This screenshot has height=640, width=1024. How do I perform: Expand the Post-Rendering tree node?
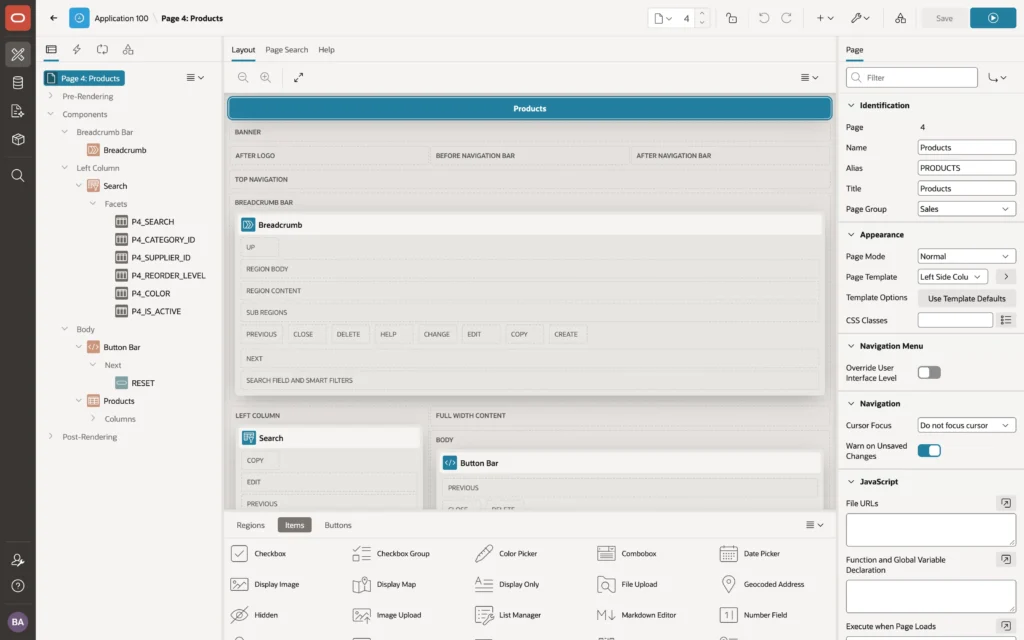coord(50,436)
